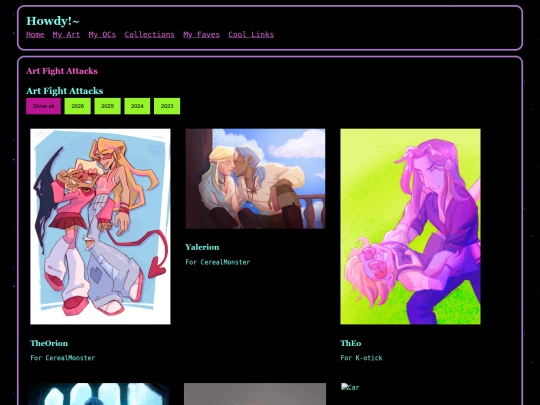Image resolution: width=540 pixels, height=405 pixels.
Task: Open the gray artwork thumbnail in the bottom row
Action: [x=255, y=394]
